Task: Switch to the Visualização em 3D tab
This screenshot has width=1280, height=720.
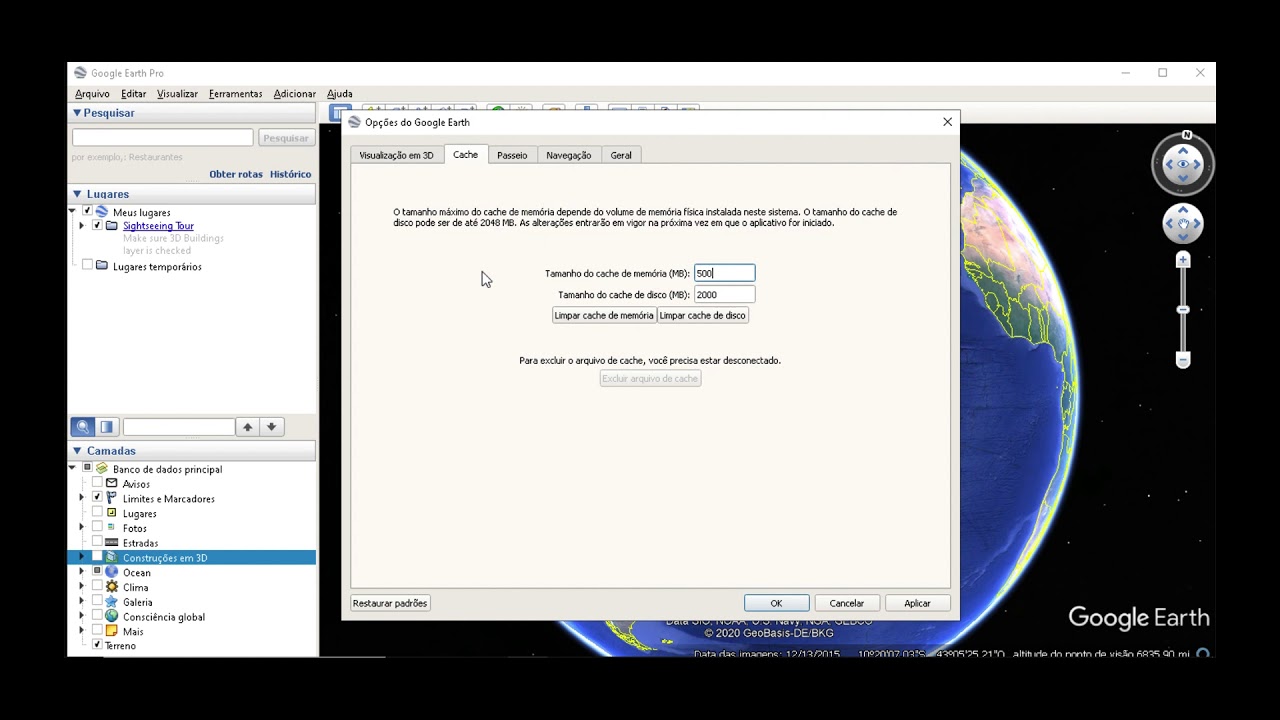Action: coord(396,155)
